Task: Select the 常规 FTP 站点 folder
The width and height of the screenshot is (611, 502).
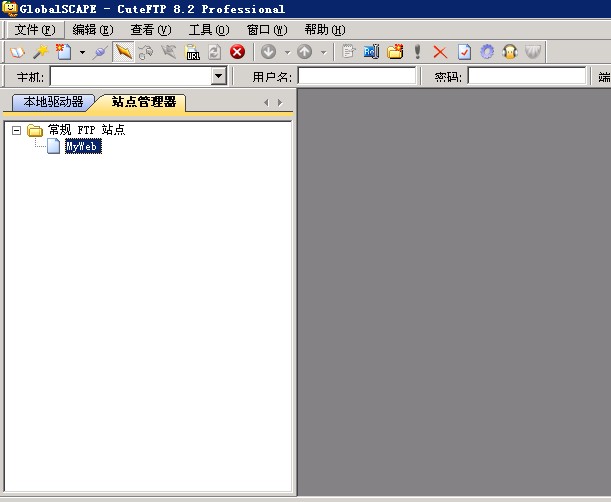Action: tap(86, 130)
